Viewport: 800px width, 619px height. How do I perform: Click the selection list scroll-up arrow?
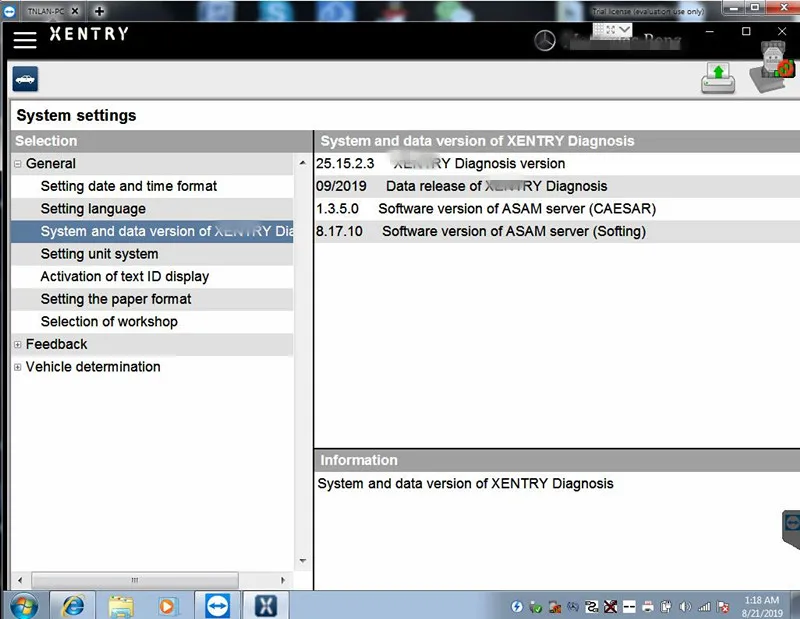[x=303, y=163]
